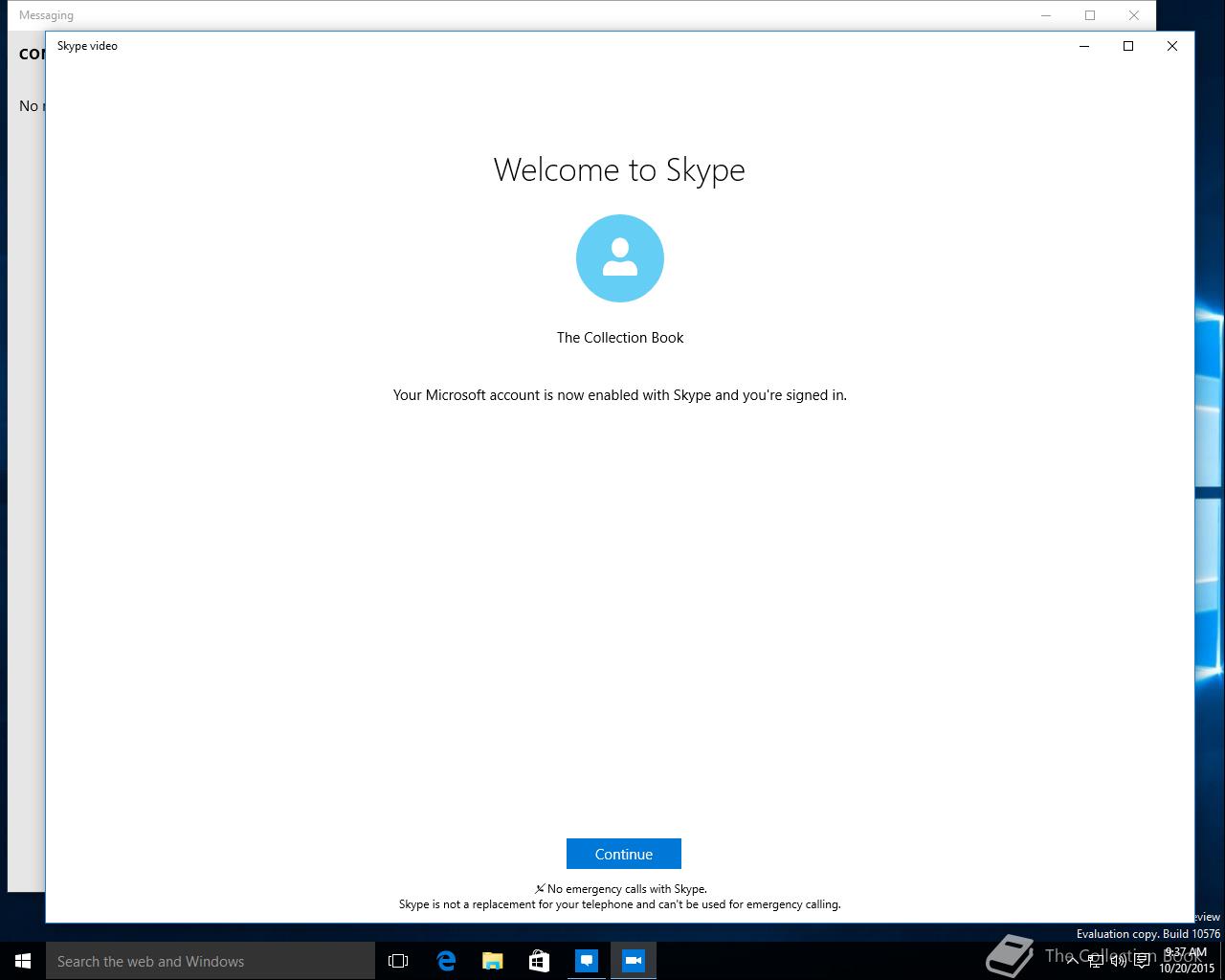Viewport: 1225px width, 980px height.
Task: Click the taskbar clock and date
Action: (1186, 961)
